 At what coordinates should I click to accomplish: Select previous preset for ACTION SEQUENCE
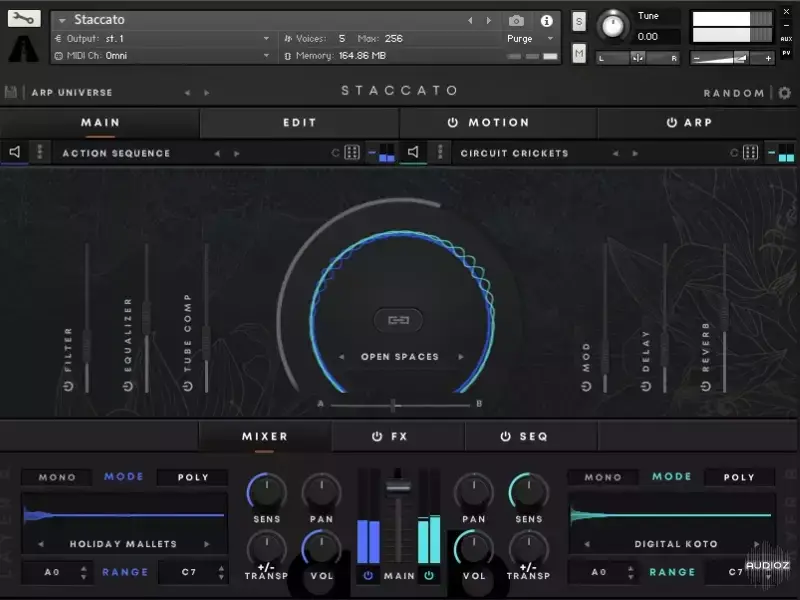click(217, 154)
